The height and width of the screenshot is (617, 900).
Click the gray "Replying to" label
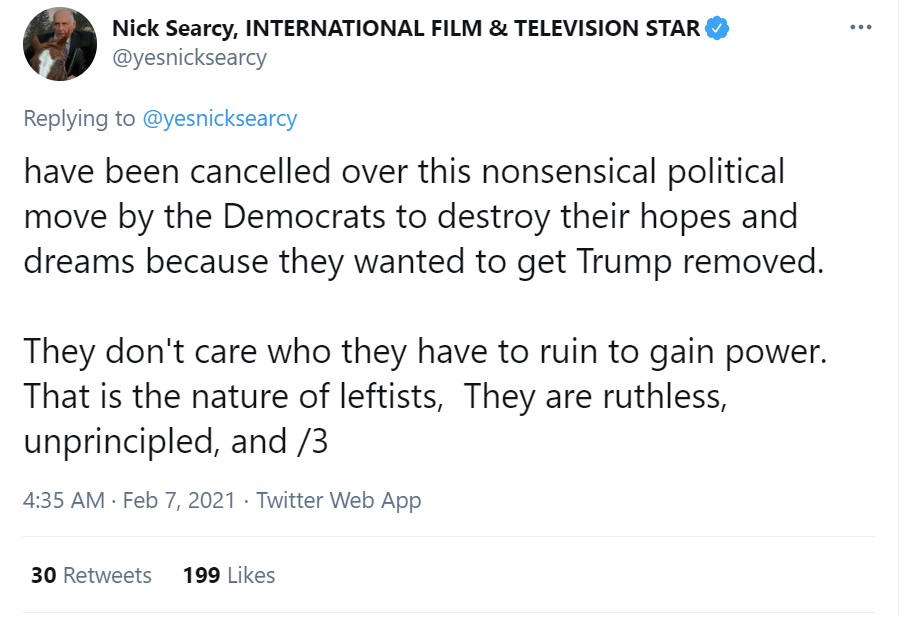pos(79,118)
